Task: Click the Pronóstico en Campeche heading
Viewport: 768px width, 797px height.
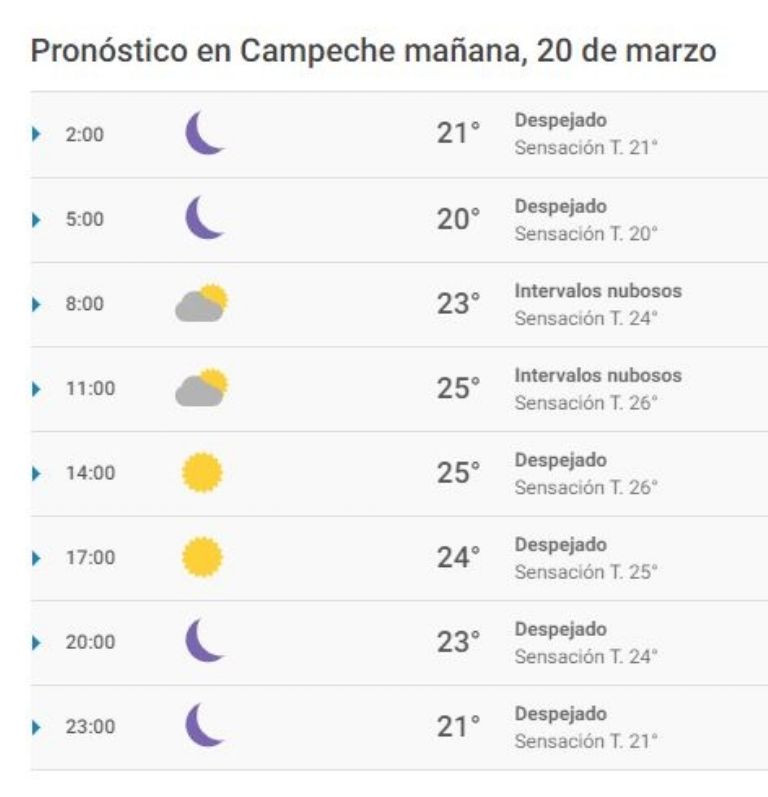Action: [373, 51]
